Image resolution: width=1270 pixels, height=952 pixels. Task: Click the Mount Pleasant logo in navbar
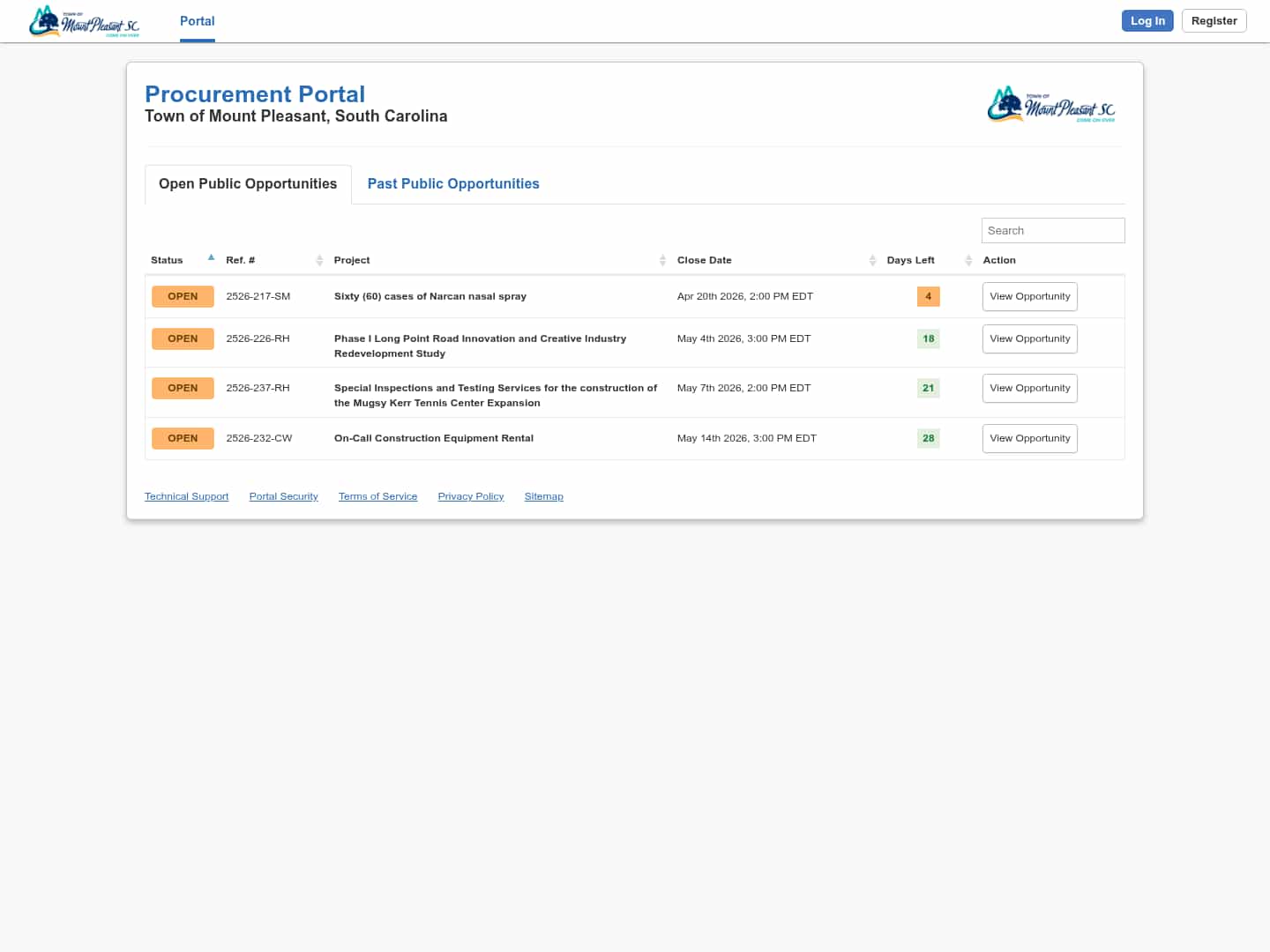(84, 22)
